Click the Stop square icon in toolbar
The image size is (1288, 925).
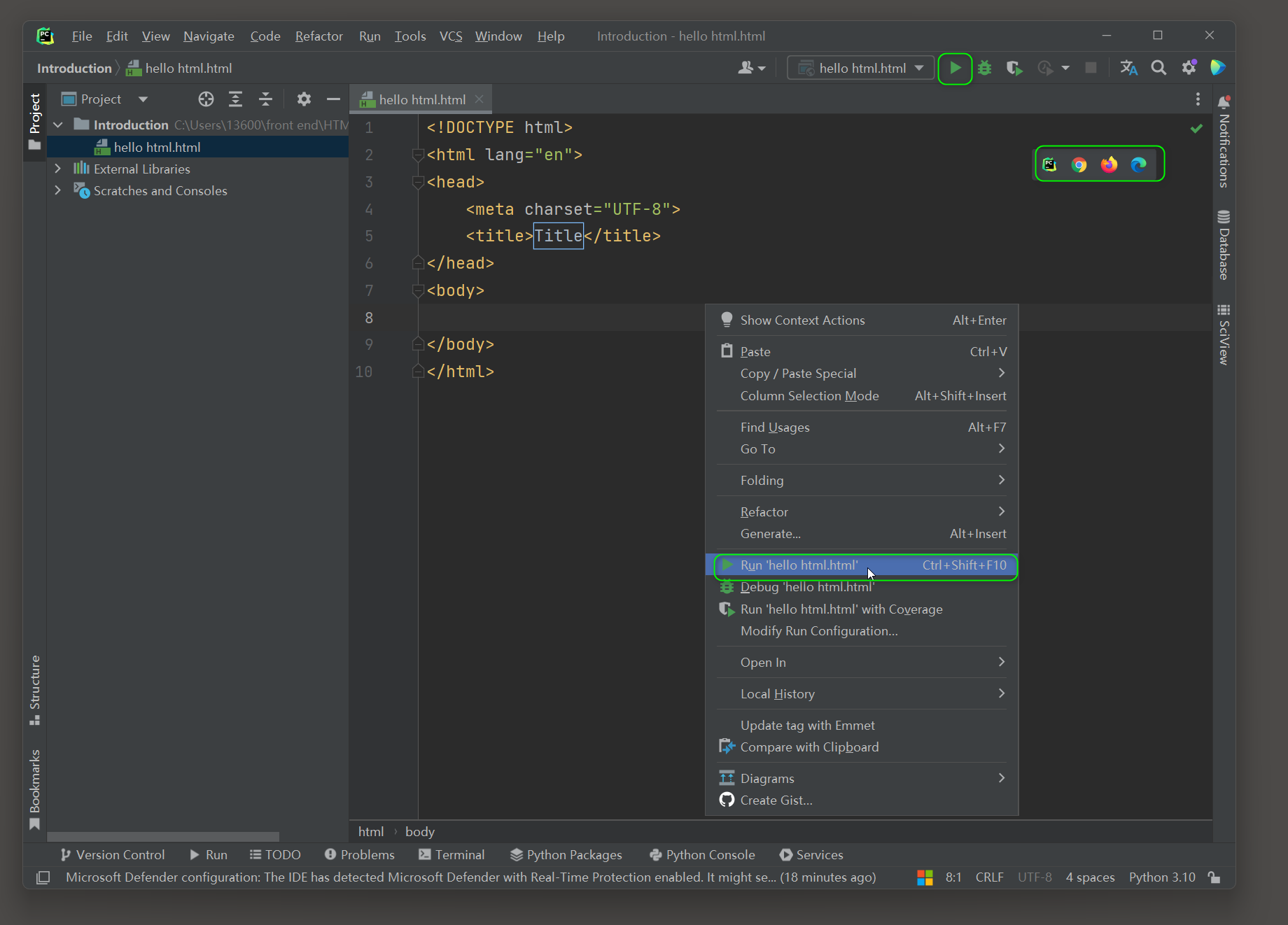[x=1091, y=68]
